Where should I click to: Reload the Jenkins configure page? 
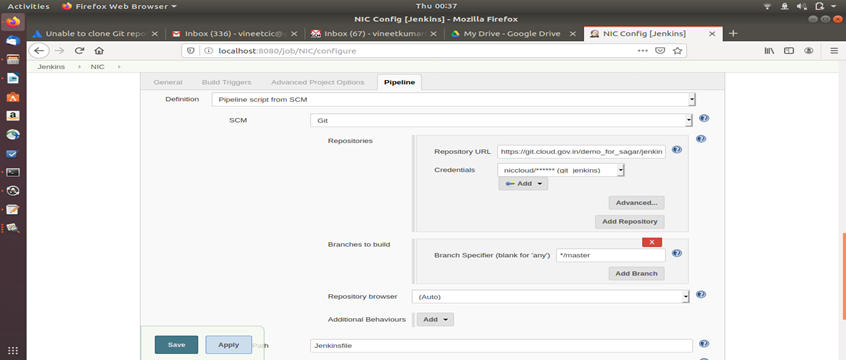click(x=79, y=51)
